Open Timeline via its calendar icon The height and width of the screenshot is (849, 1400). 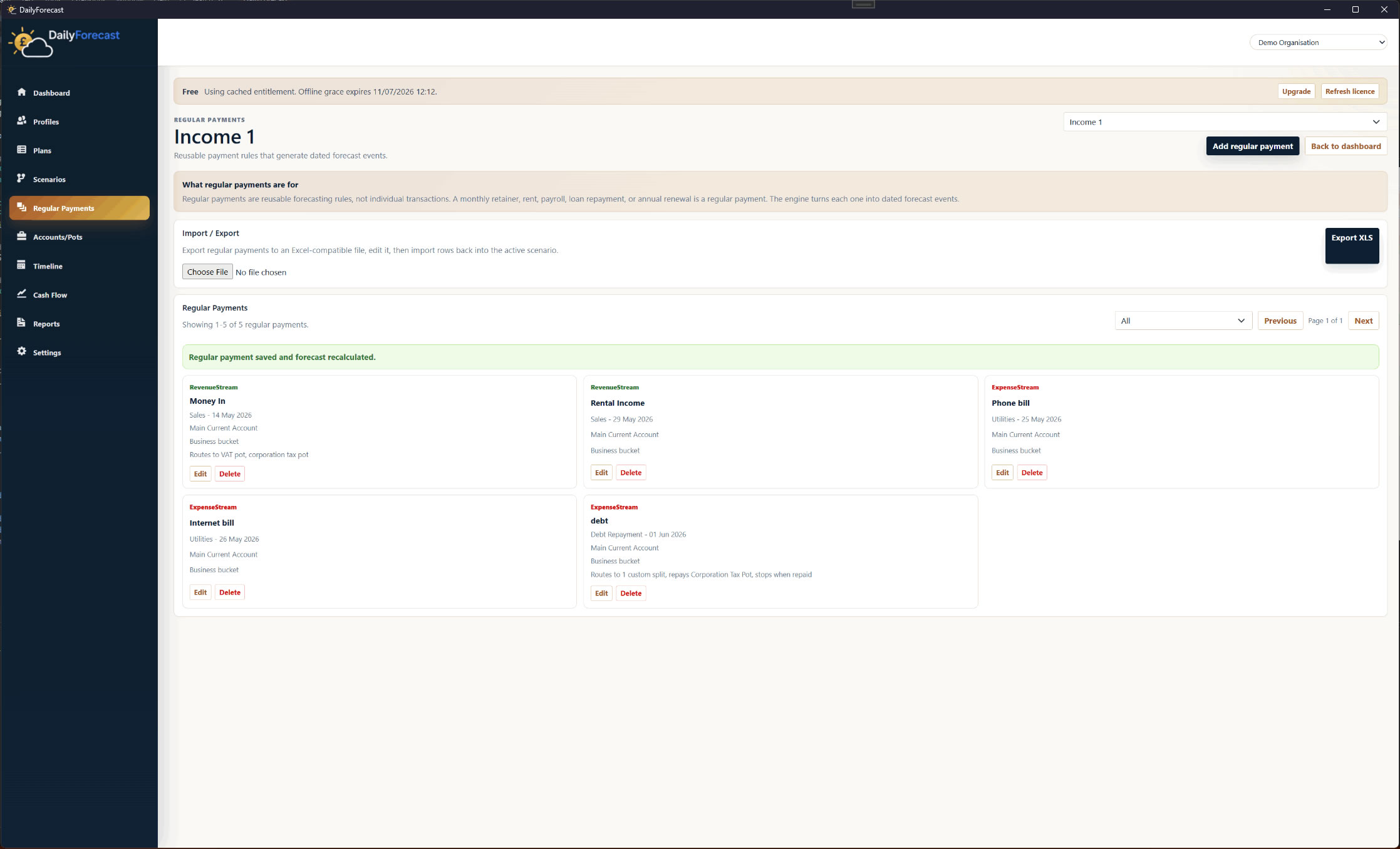tap(22, 265)
